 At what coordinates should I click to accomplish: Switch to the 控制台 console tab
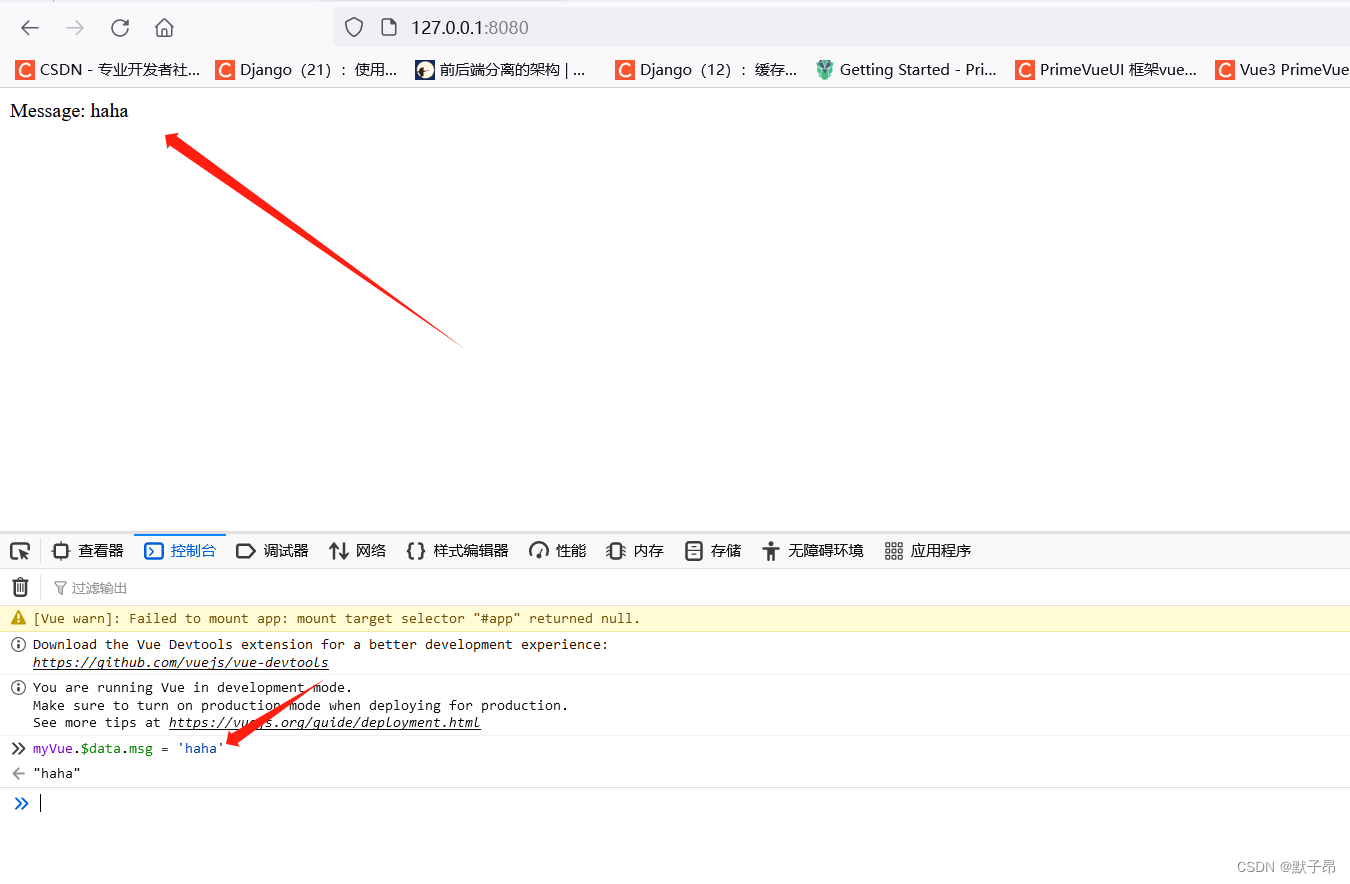click(x=180, y=551)
